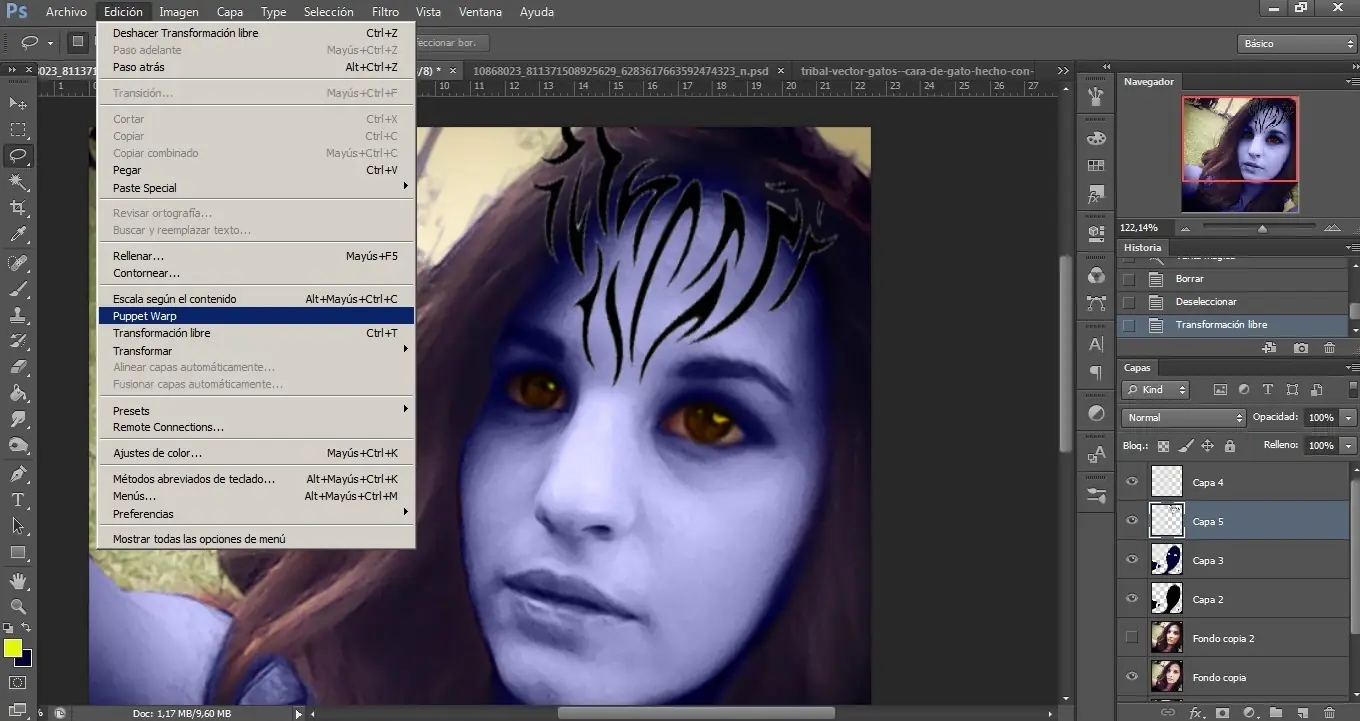
Task: Select the Eraser tool
Action: [x=18, y=367]
